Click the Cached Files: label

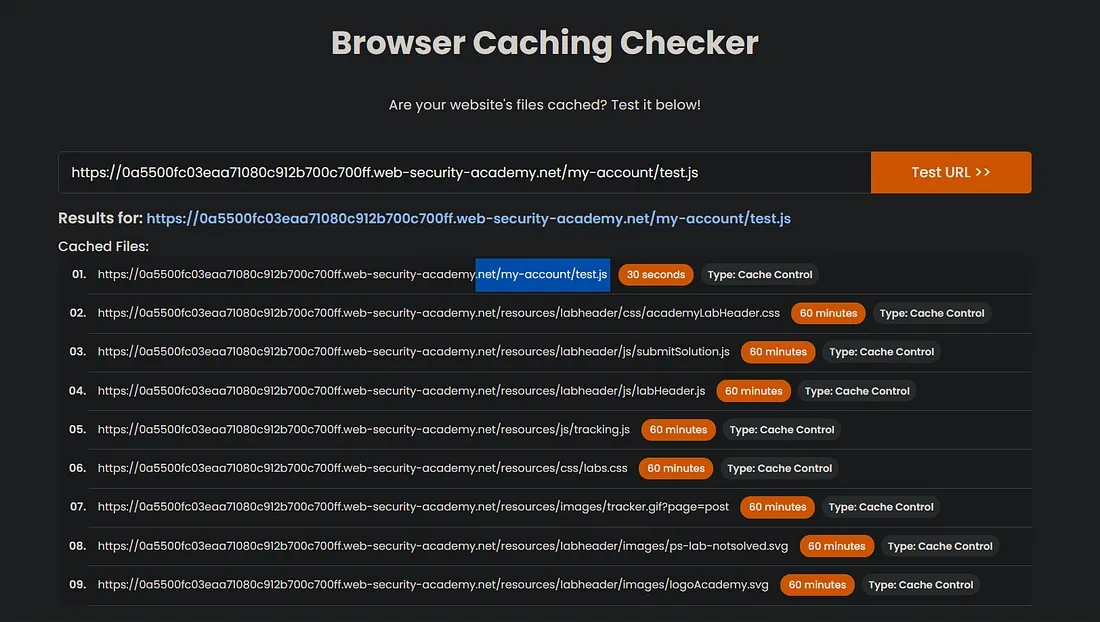click(x=103, y=246)
